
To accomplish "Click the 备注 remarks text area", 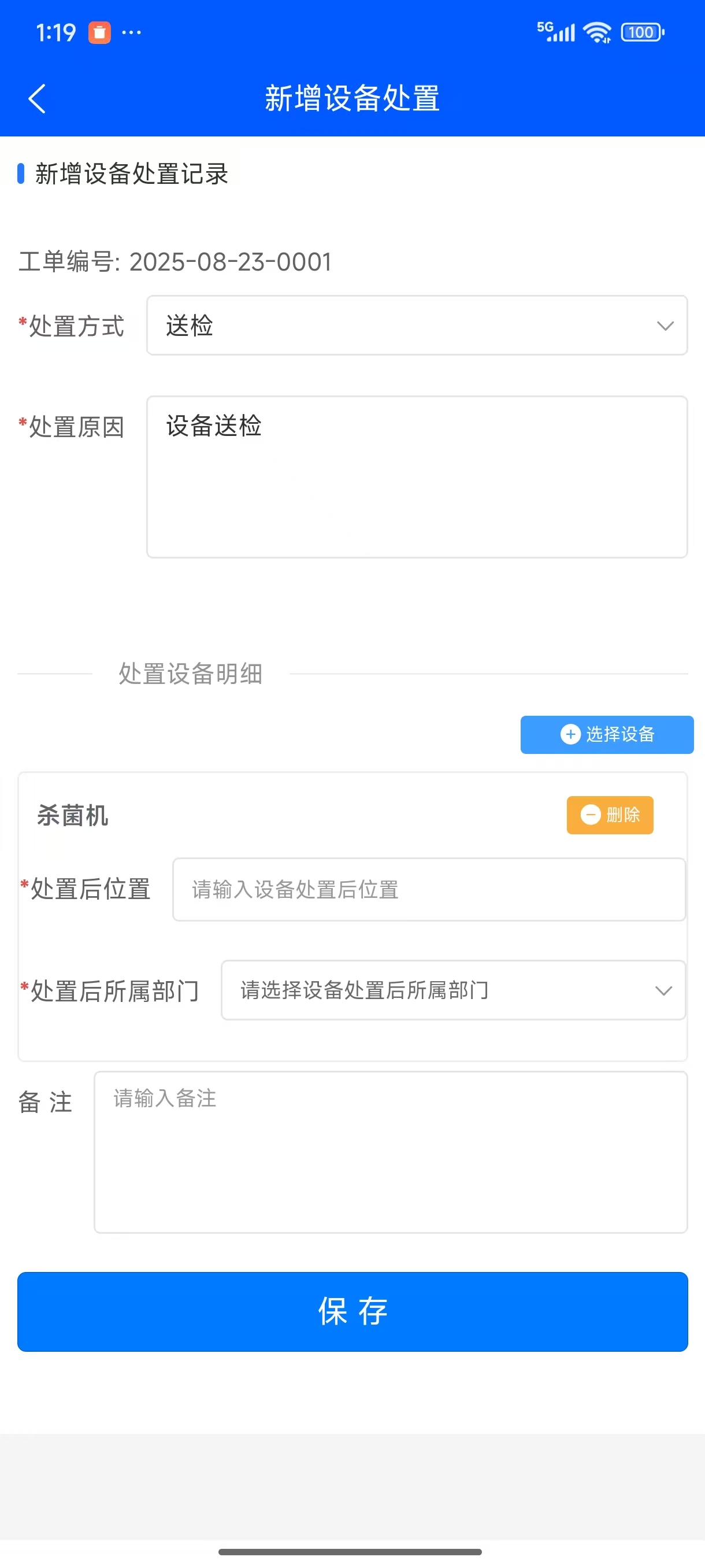I will point(391,1152).
